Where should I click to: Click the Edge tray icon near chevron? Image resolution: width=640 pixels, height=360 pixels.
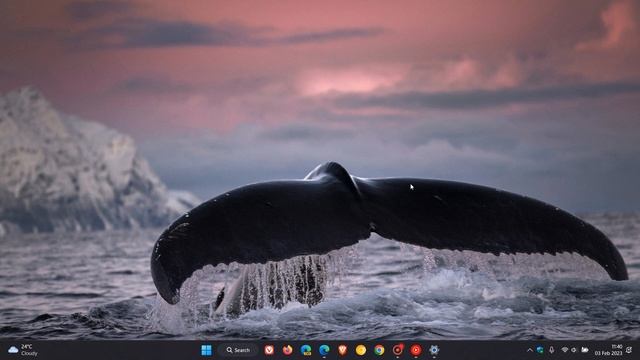pos(540,350)
